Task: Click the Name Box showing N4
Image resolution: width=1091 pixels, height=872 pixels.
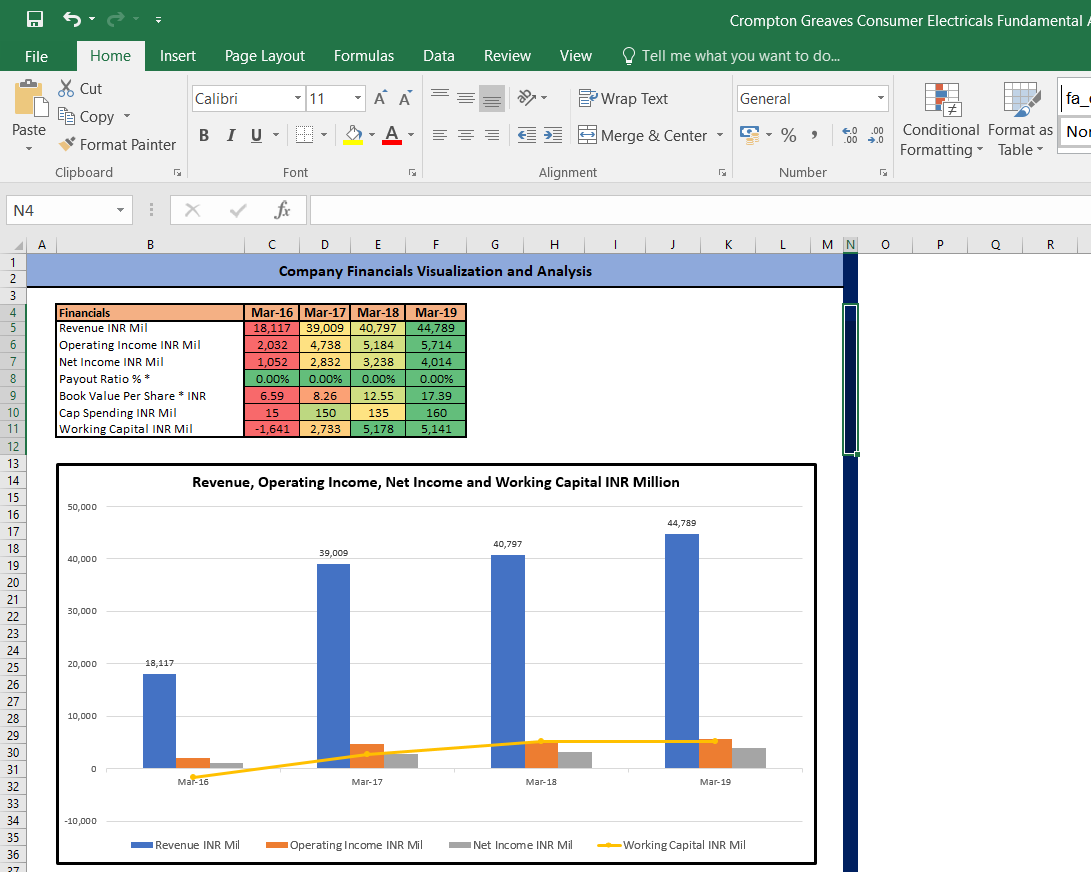Action: click(69, 210)
